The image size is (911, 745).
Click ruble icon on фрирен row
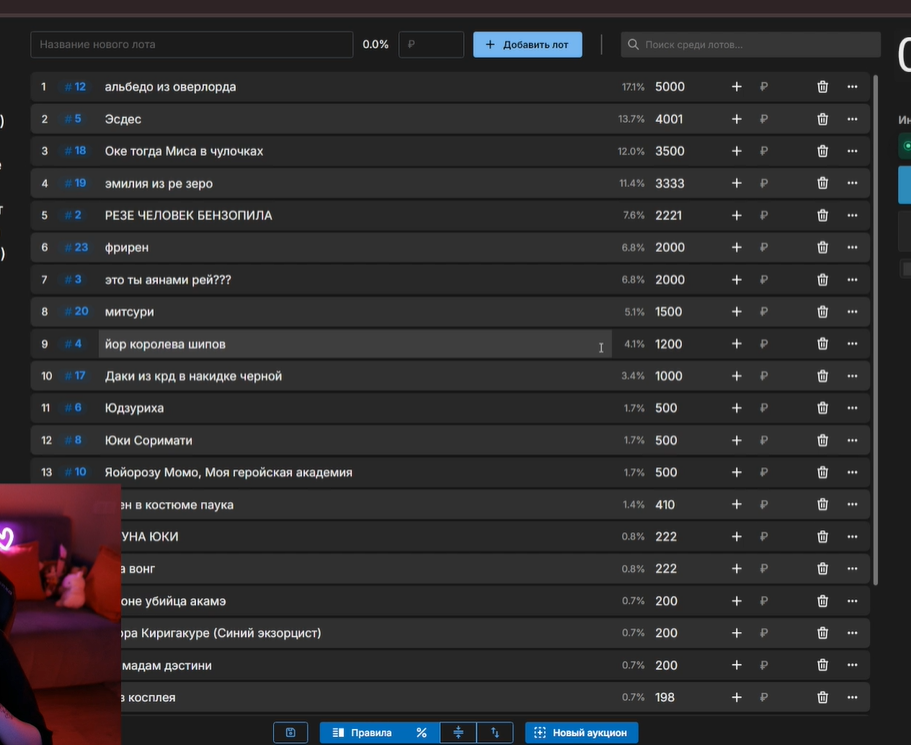click(763, 248)
